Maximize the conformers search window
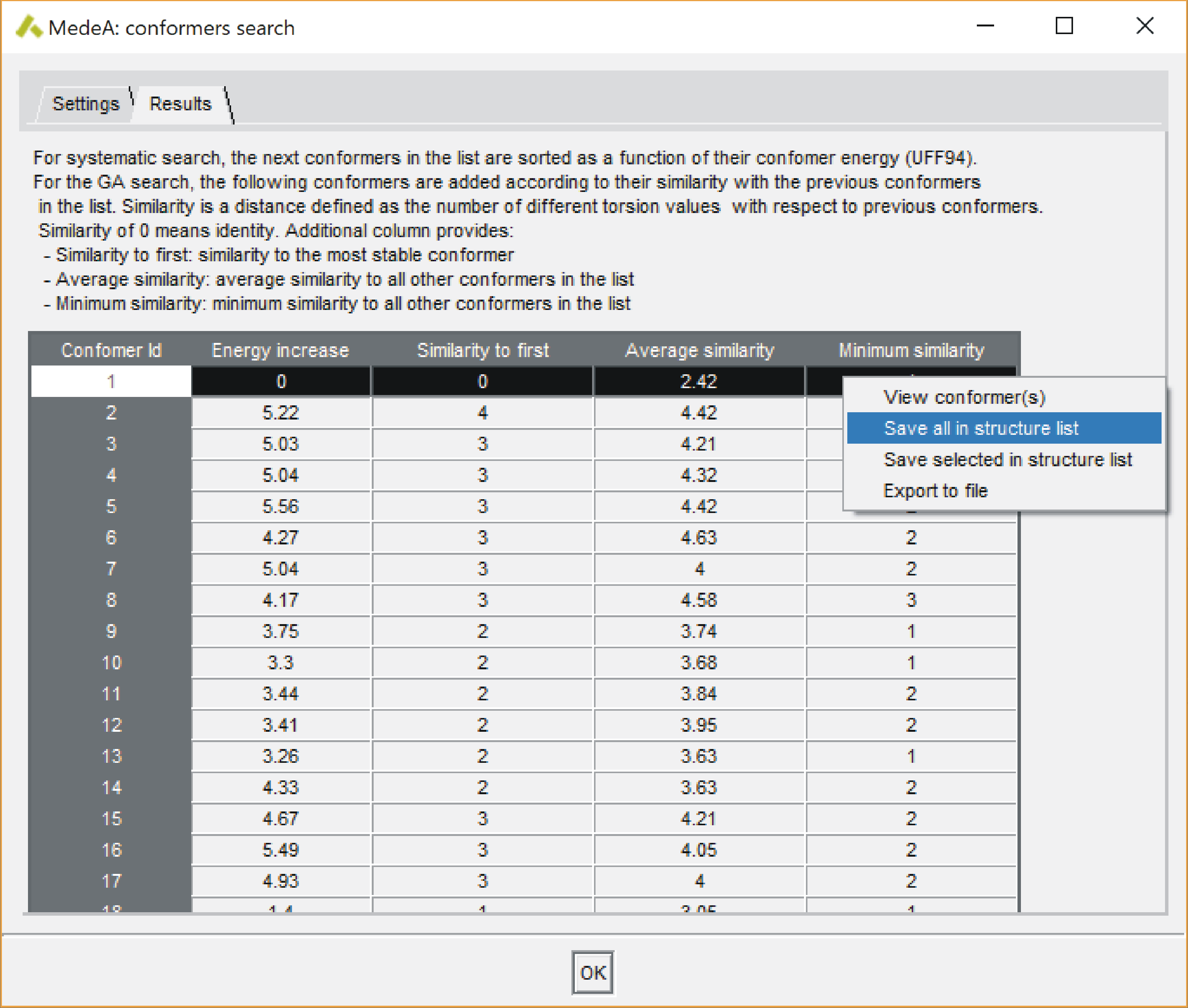This screenshot has width=1188, height=1008. click(1063, 26)
